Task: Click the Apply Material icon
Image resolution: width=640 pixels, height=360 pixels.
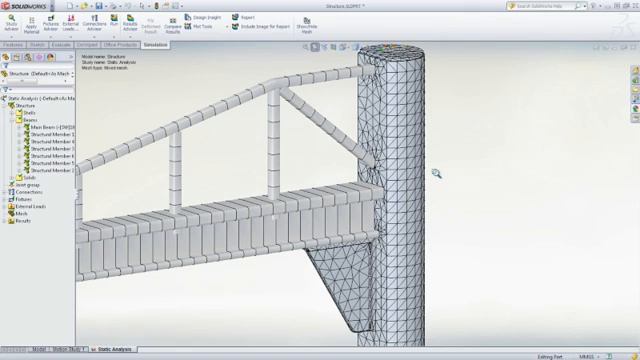Action: [x=31, y=25]
